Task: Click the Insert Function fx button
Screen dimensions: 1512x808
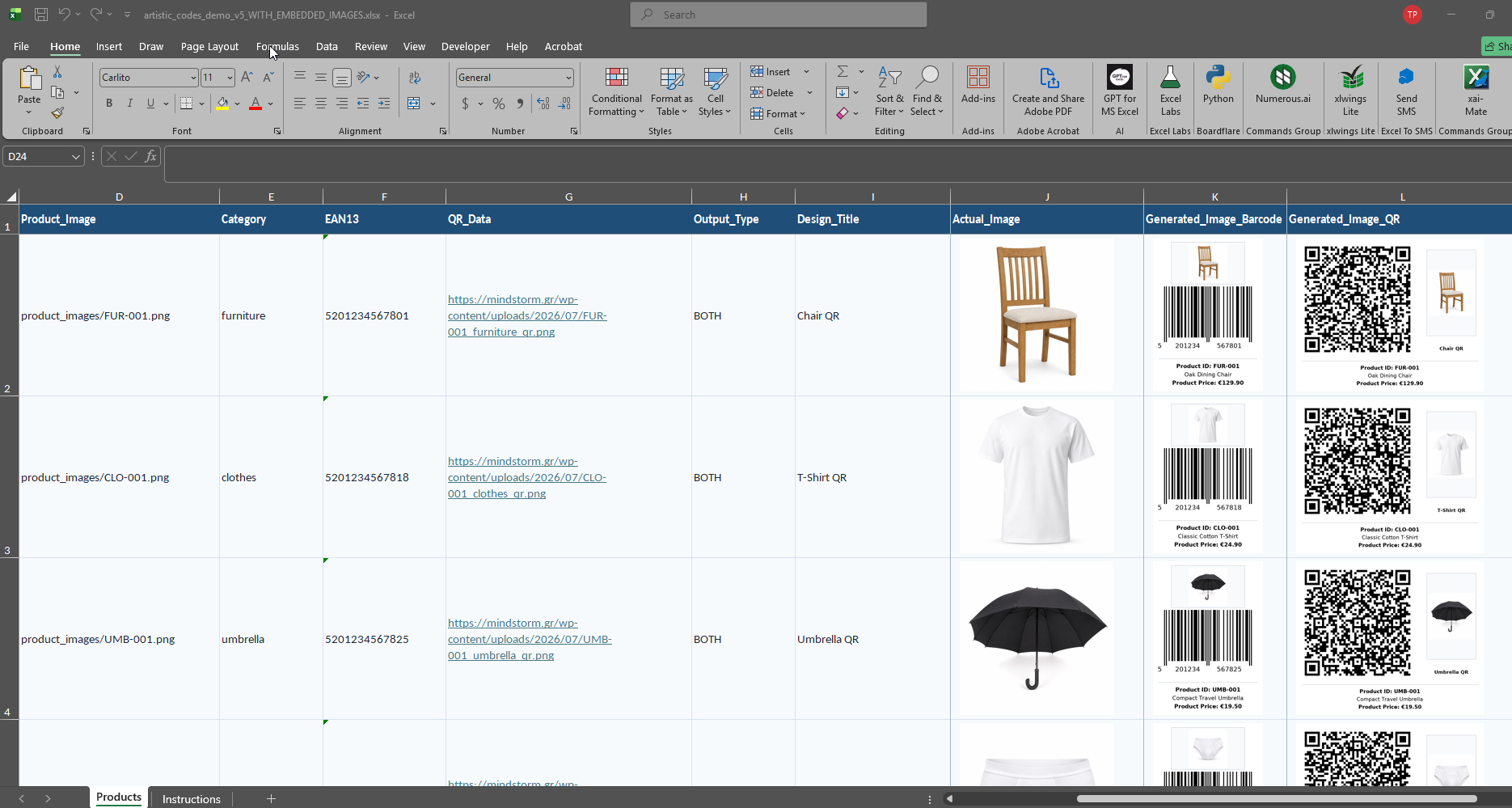Action: coord(150,157)
